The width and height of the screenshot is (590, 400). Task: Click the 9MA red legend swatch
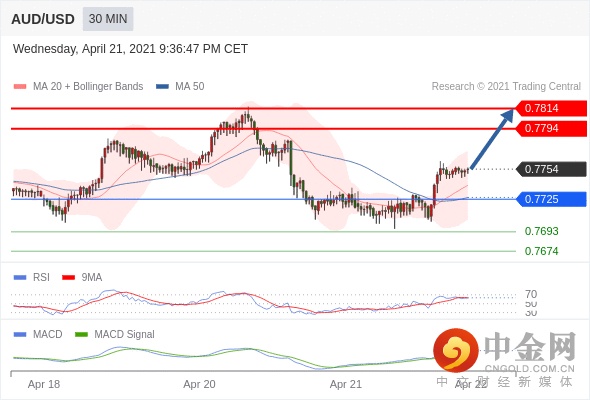(68, 278)
